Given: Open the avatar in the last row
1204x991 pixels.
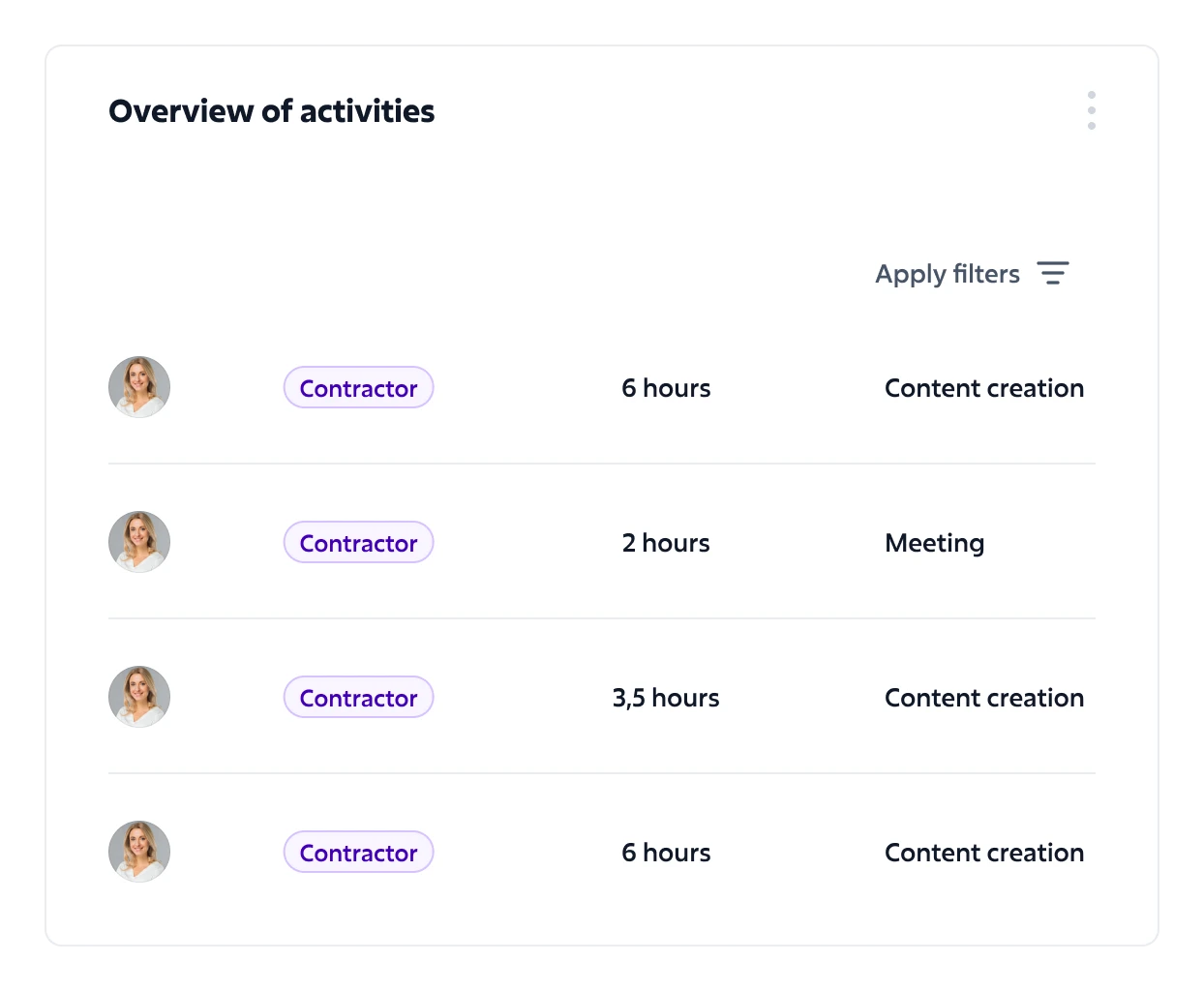Looking at the screenshot, I should 139,852.
